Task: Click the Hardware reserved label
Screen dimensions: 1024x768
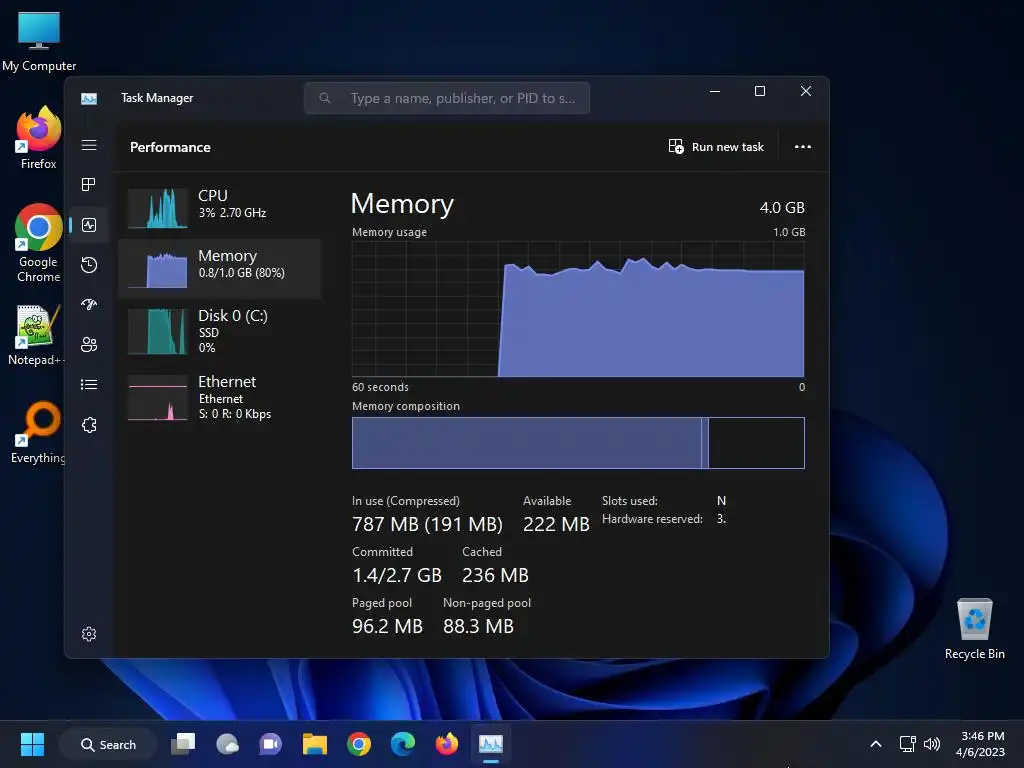Action: [x=652, y=519]
